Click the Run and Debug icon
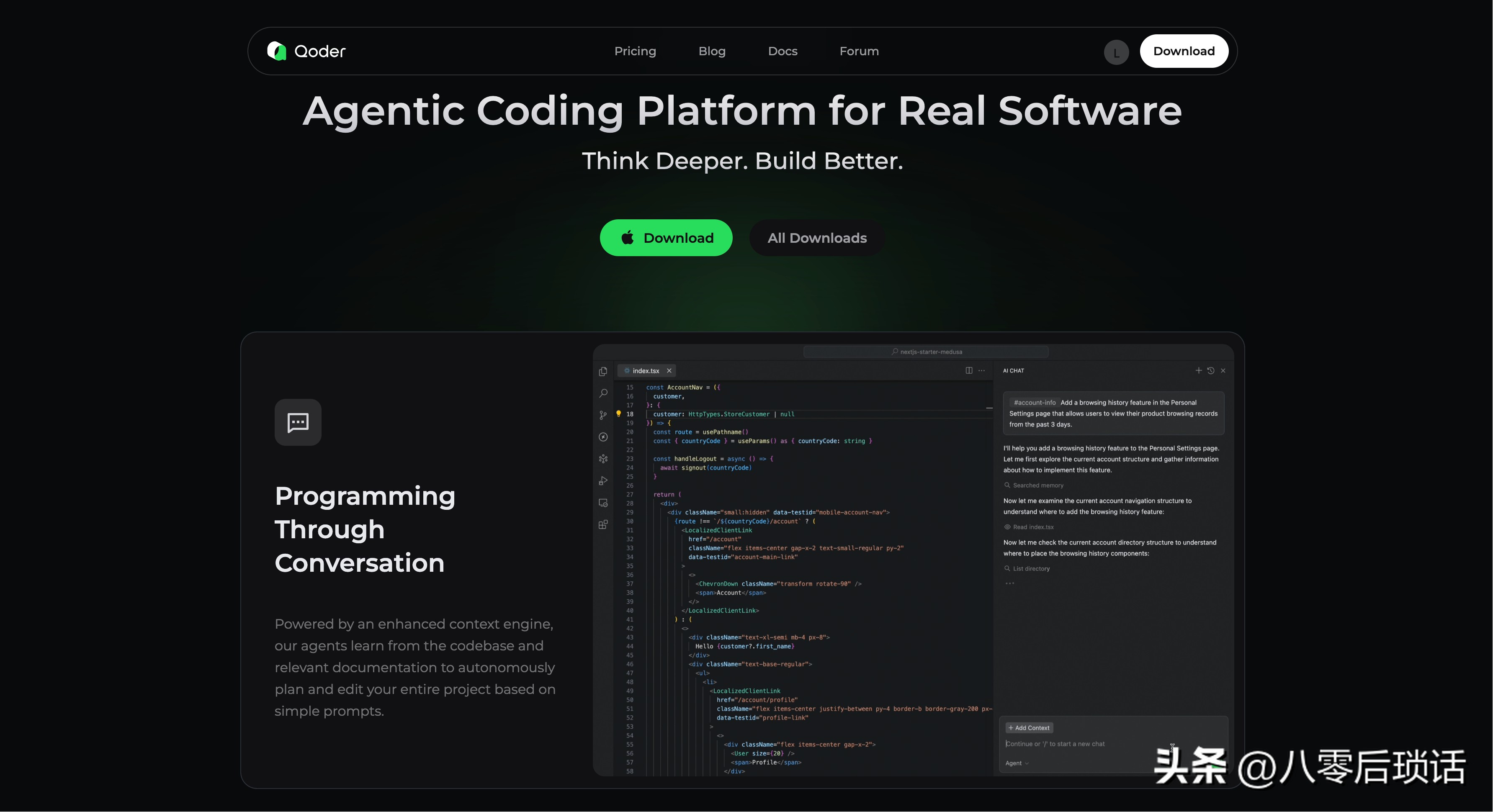 603,481
